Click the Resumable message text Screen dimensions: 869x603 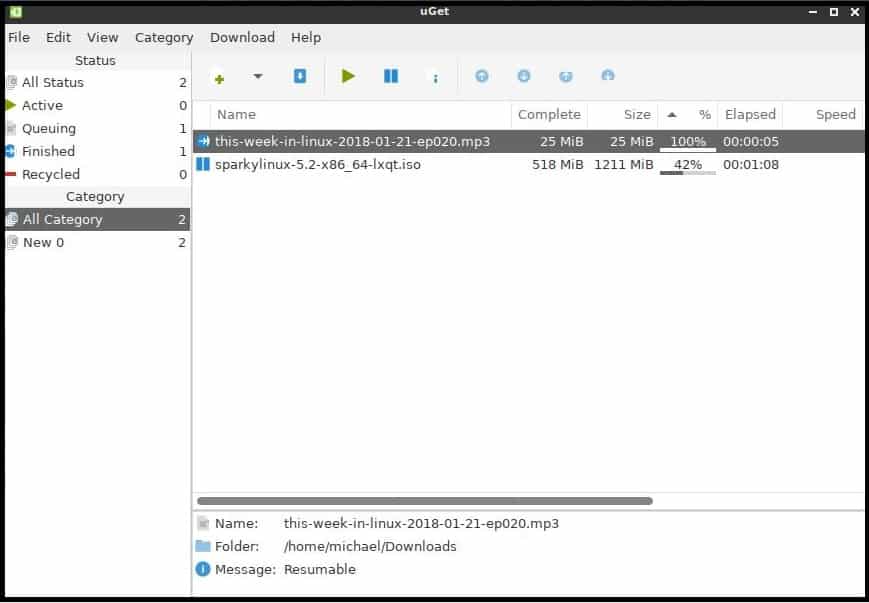320,569
